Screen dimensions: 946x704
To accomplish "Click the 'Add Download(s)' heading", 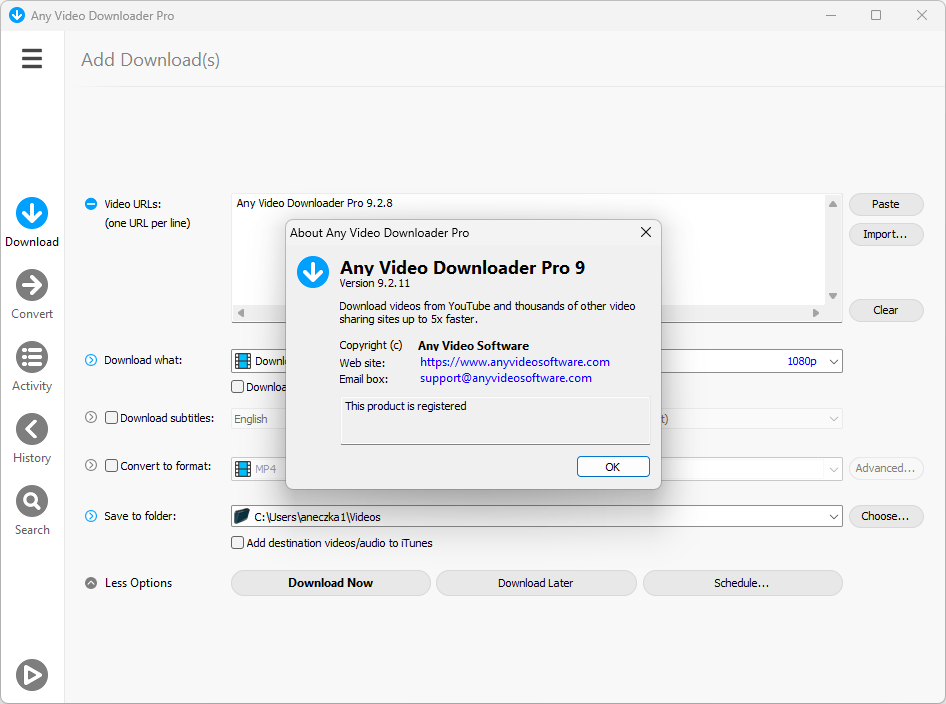I will pos(150,60).
